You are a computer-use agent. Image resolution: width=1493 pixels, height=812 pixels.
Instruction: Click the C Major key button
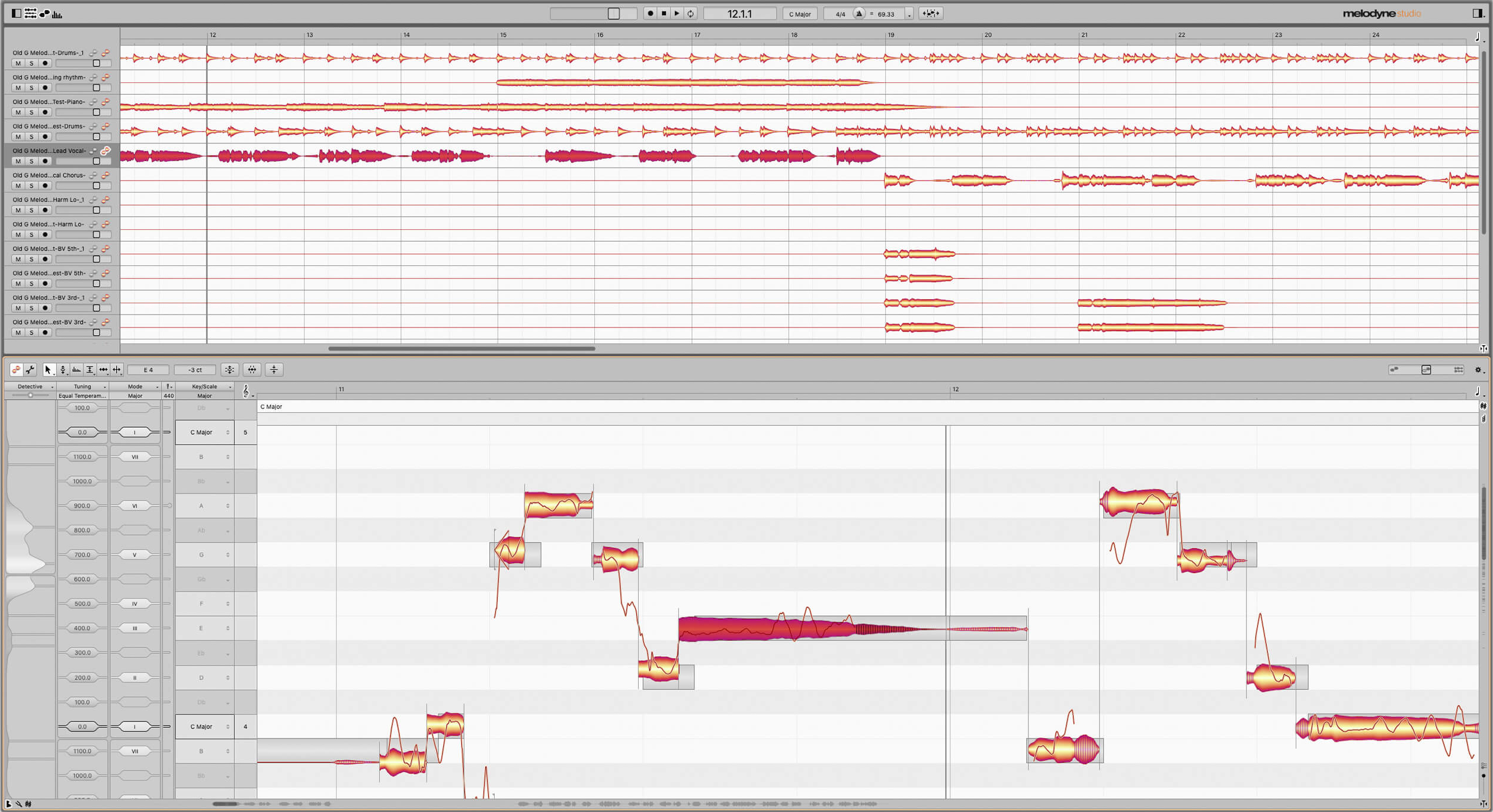pyautogui.click(x=799, y=14)
